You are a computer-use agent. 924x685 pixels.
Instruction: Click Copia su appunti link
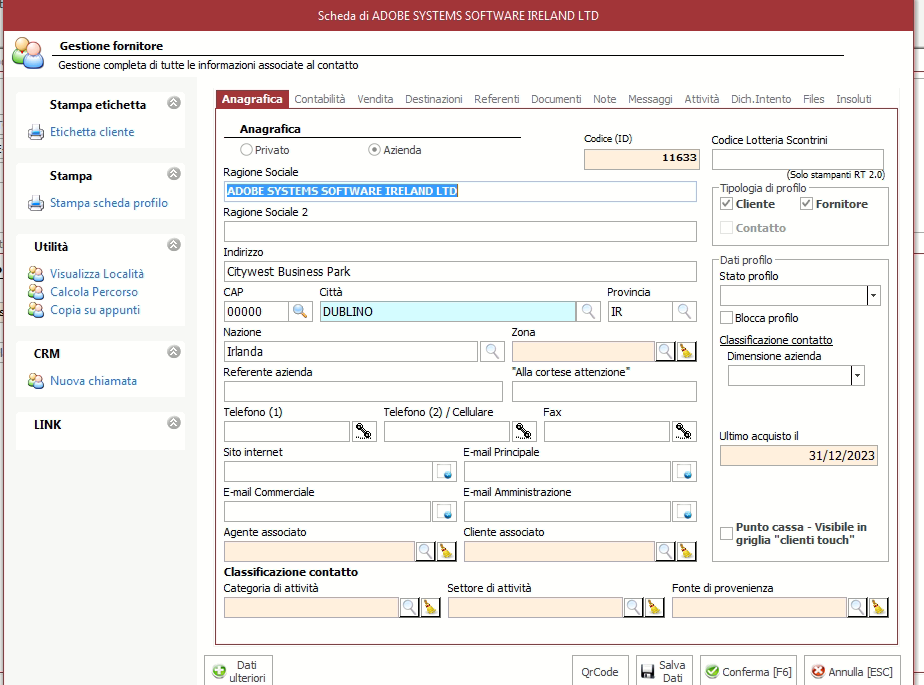95,310
